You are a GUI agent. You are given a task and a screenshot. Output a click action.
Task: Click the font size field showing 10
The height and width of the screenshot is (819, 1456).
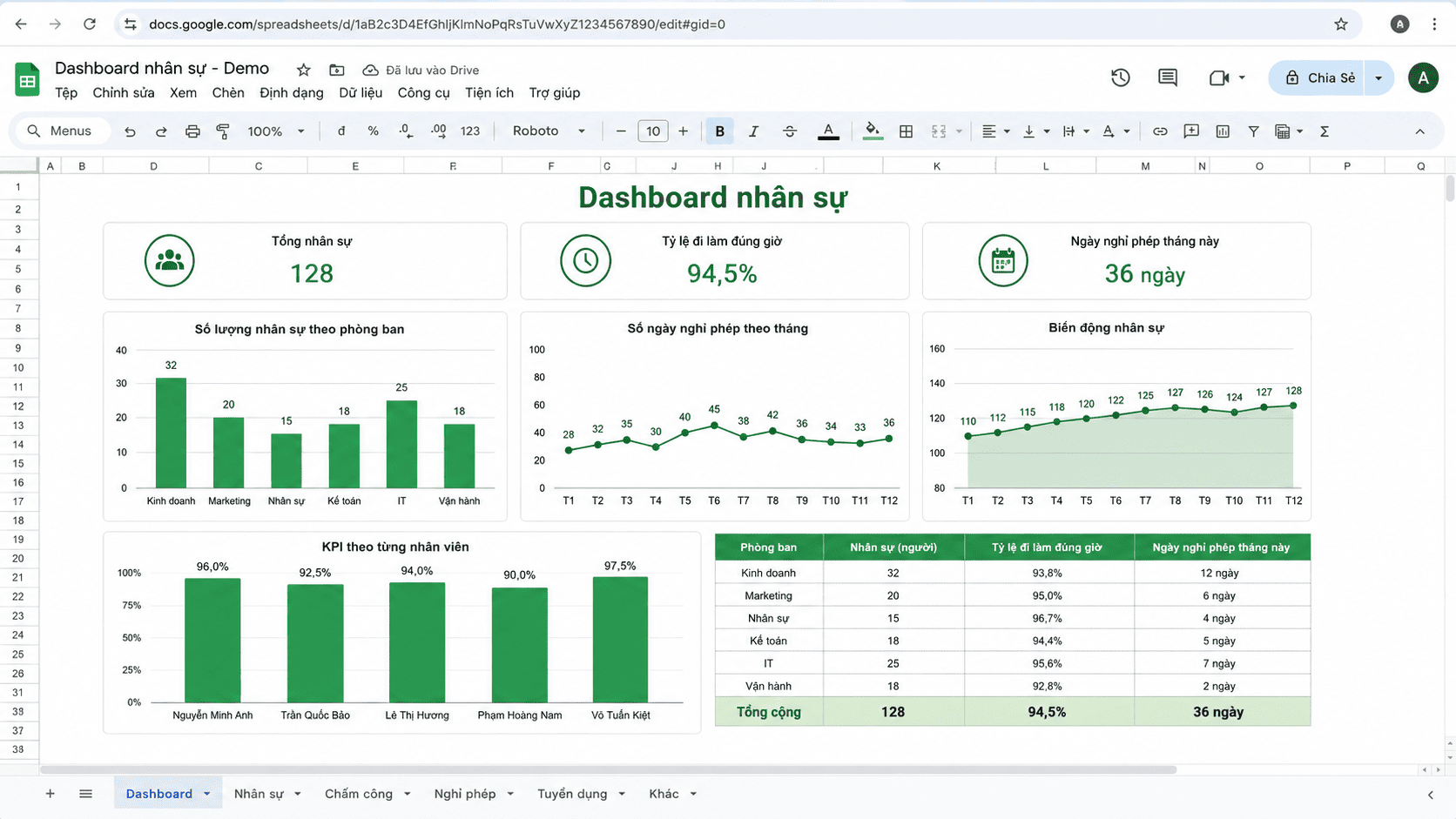pos(653,131)
